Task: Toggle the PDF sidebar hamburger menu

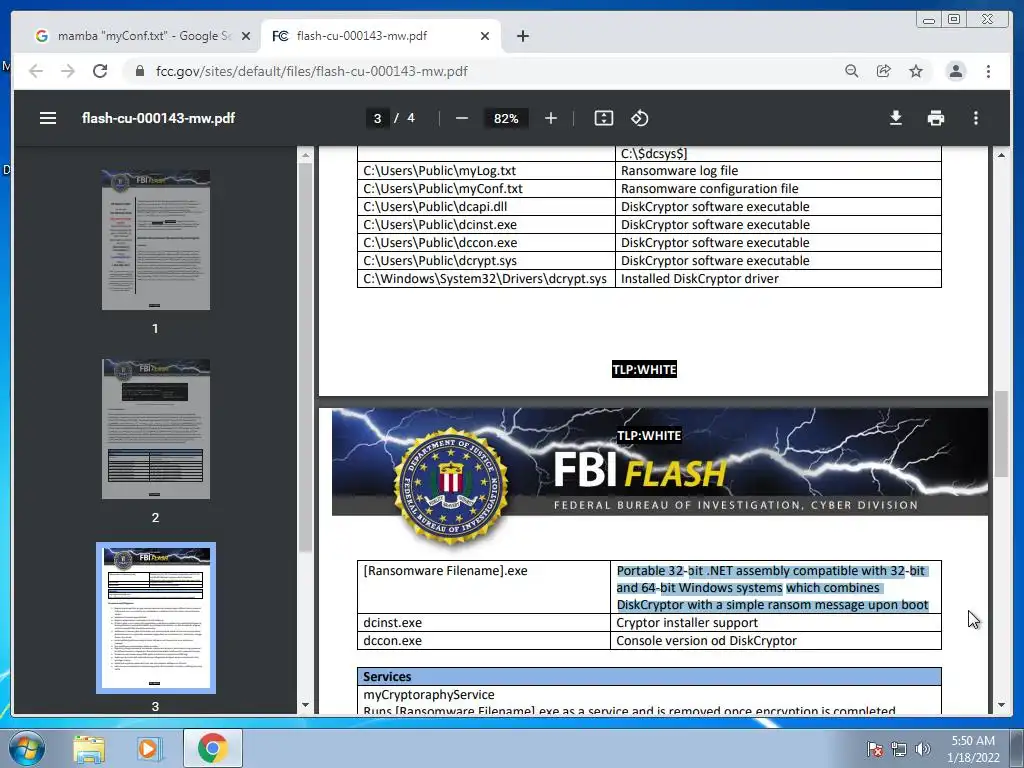Action: tap(48, 118)
